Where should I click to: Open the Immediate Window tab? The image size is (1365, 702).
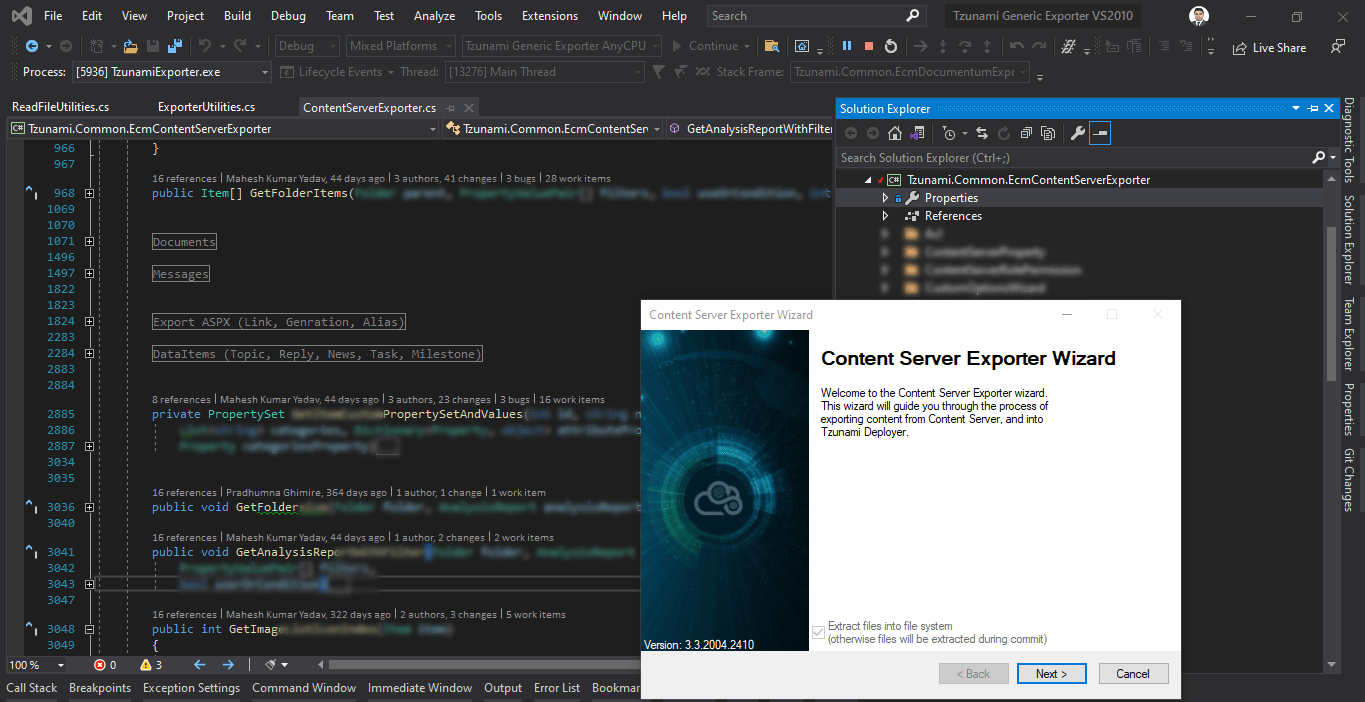pyautogui.click(x=420, y=688)
